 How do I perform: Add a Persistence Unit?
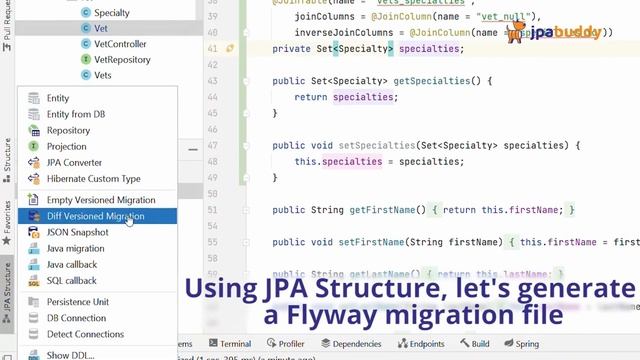98,302
